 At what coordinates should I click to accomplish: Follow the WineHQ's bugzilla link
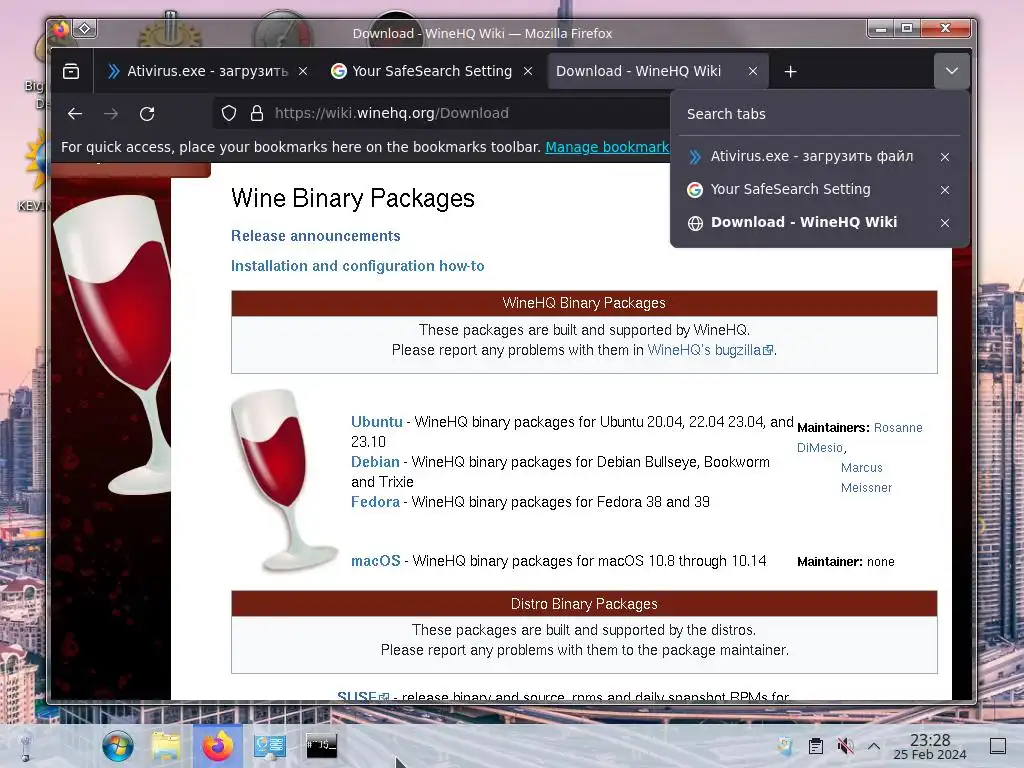pyautogui.click(x=710, y=350)
